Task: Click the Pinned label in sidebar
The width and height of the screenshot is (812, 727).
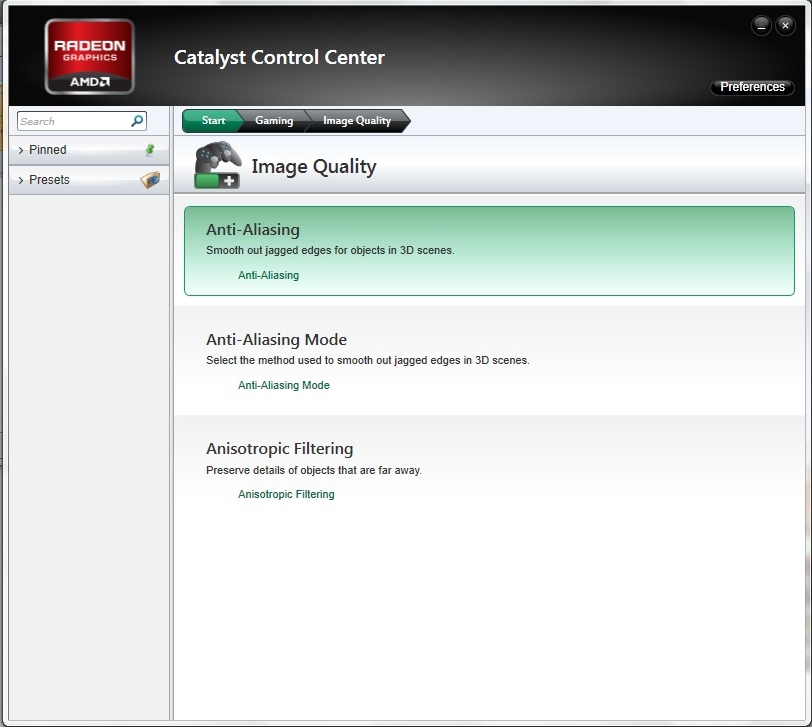Action: (48, 150)
